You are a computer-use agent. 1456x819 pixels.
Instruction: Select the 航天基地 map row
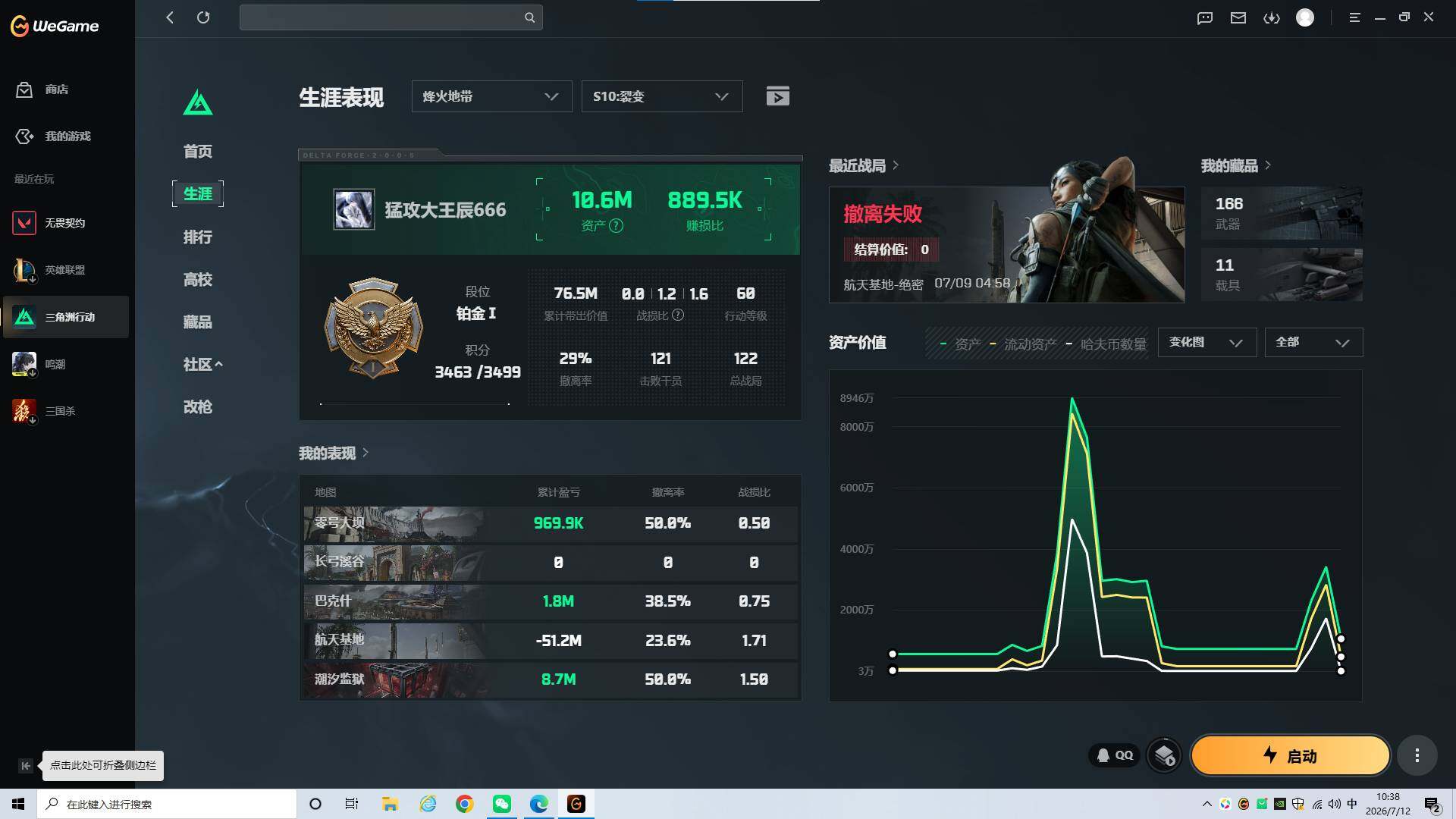551,641
